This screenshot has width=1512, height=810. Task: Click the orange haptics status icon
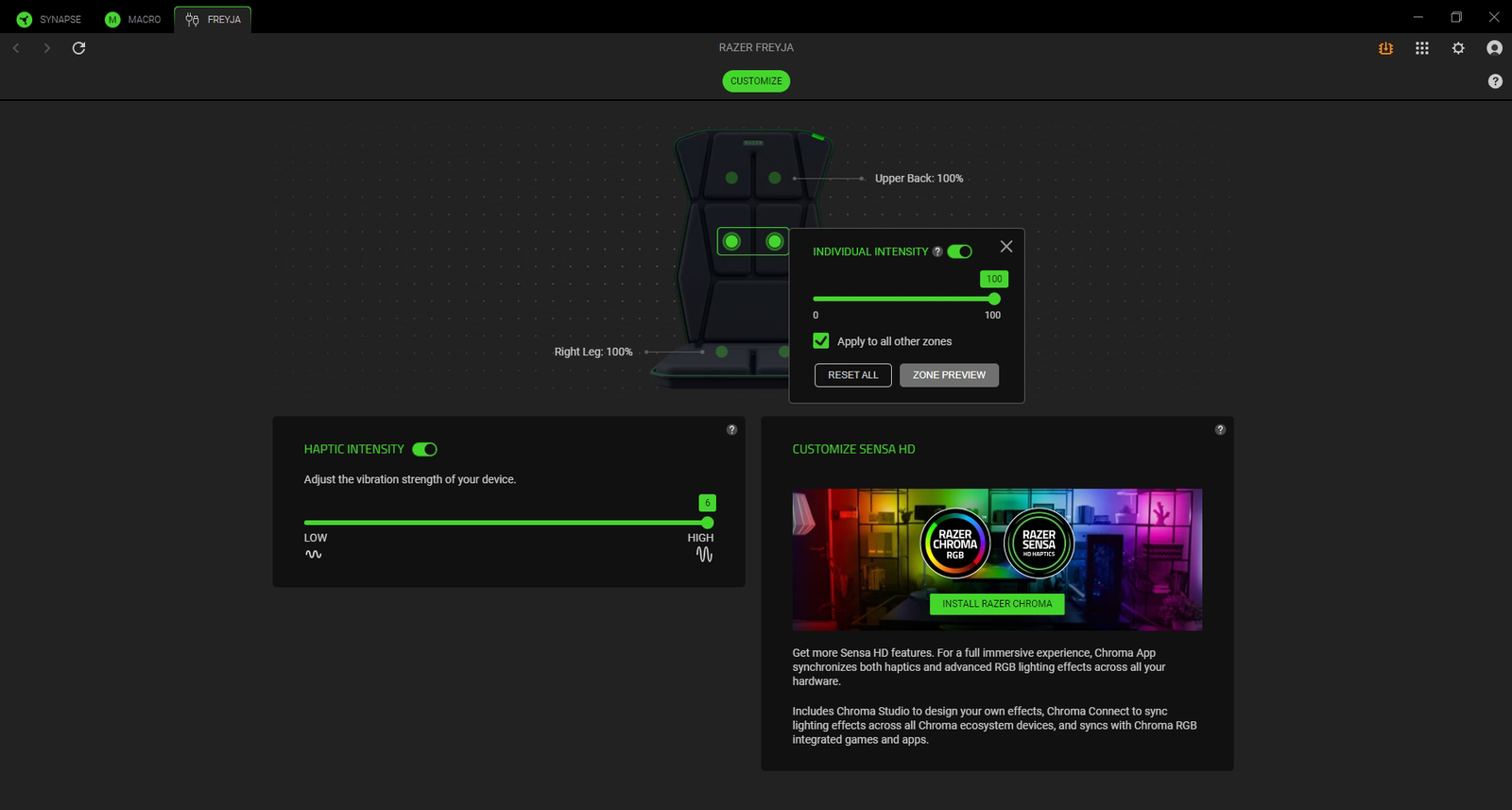pyautogui.click(x=1385, y=48)
